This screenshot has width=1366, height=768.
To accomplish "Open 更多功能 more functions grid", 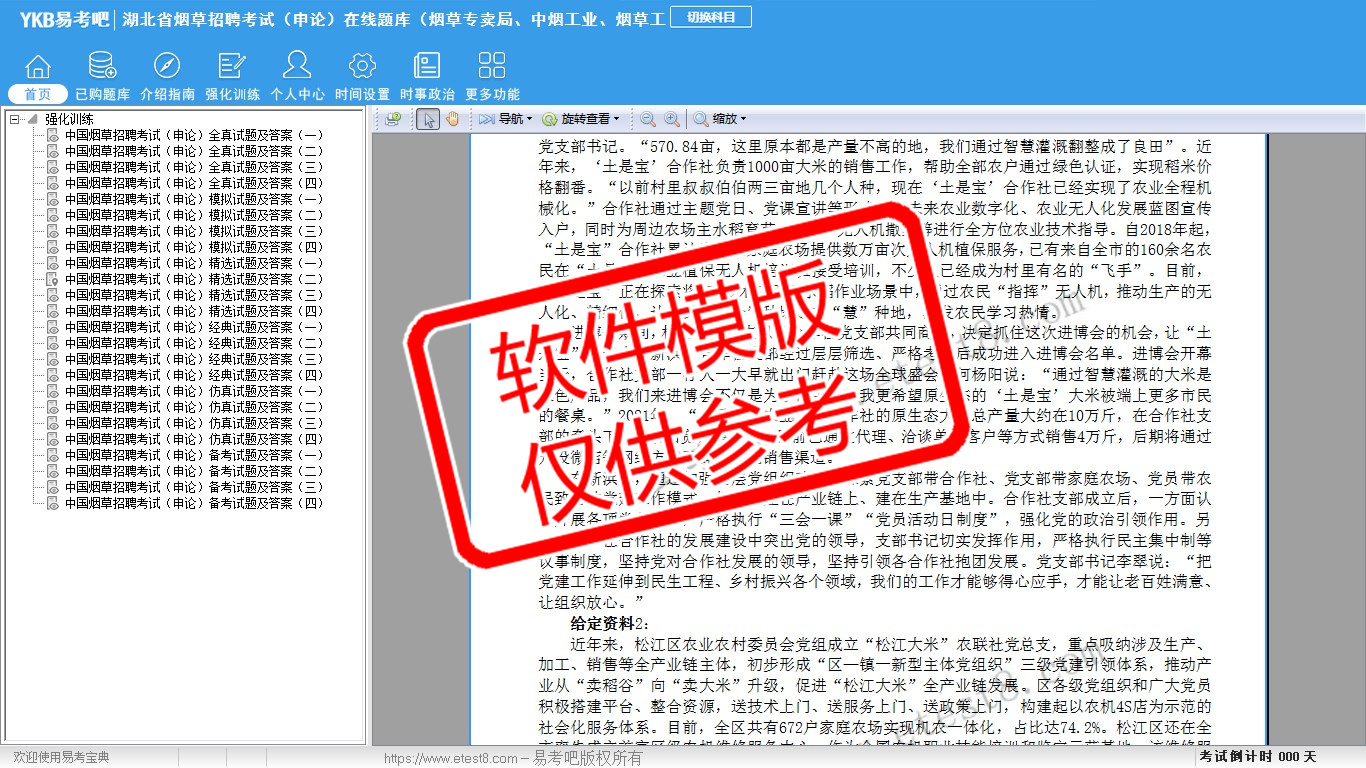I will click(492, 77).
